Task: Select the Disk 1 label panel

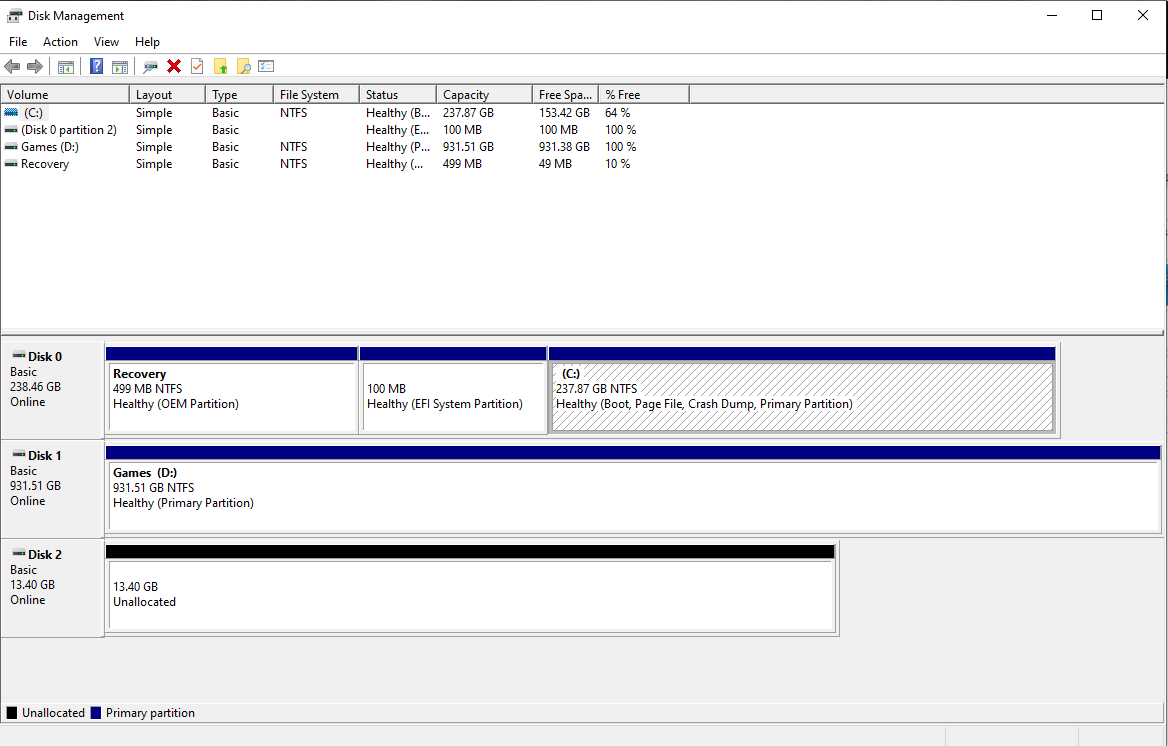Action: (52, 489)
